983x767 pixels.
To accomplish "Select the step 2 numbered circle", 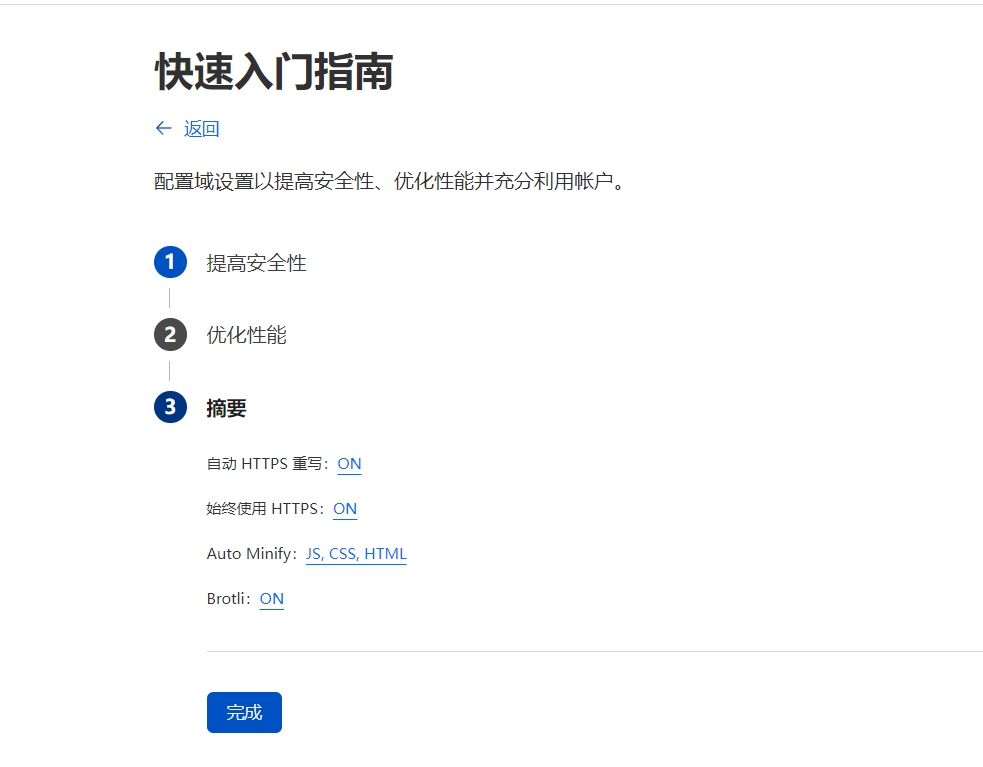I will coord(170,335).
